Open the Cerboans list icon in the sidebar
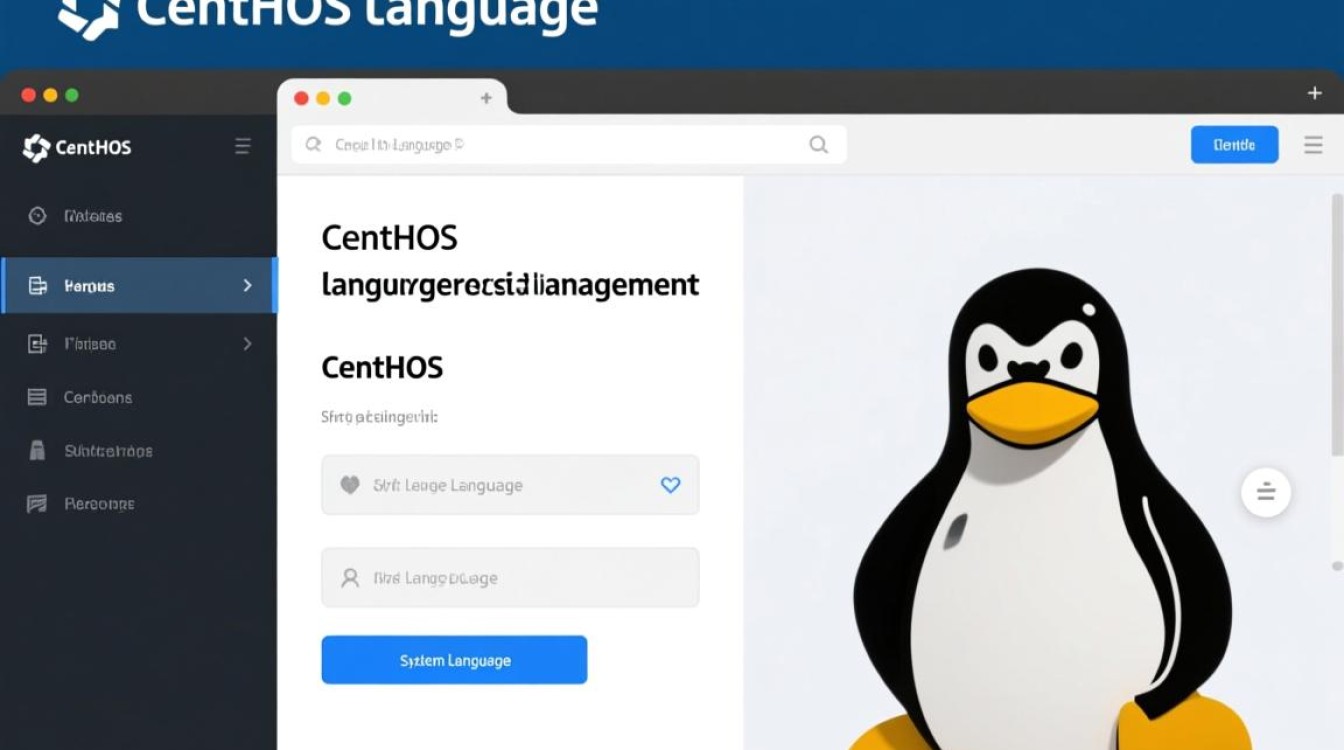This screenshot has width=1344, height=750. (x=38, y=397)
